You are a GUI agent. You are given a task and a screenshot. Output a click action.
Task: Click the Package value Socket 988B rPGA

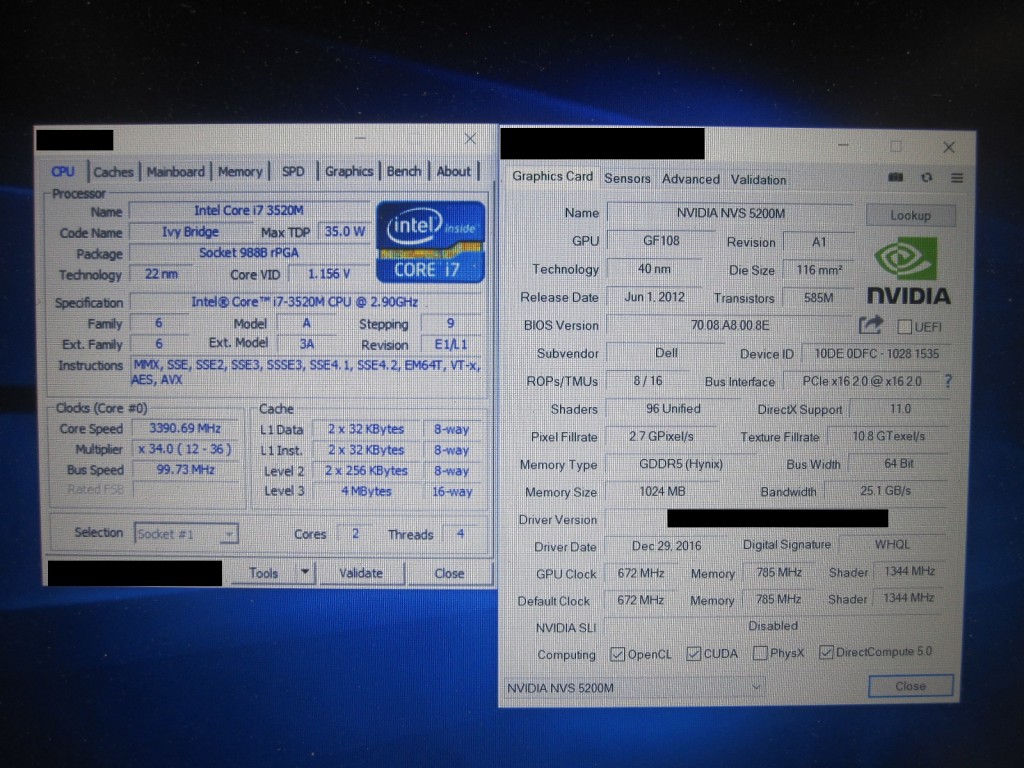249,253
